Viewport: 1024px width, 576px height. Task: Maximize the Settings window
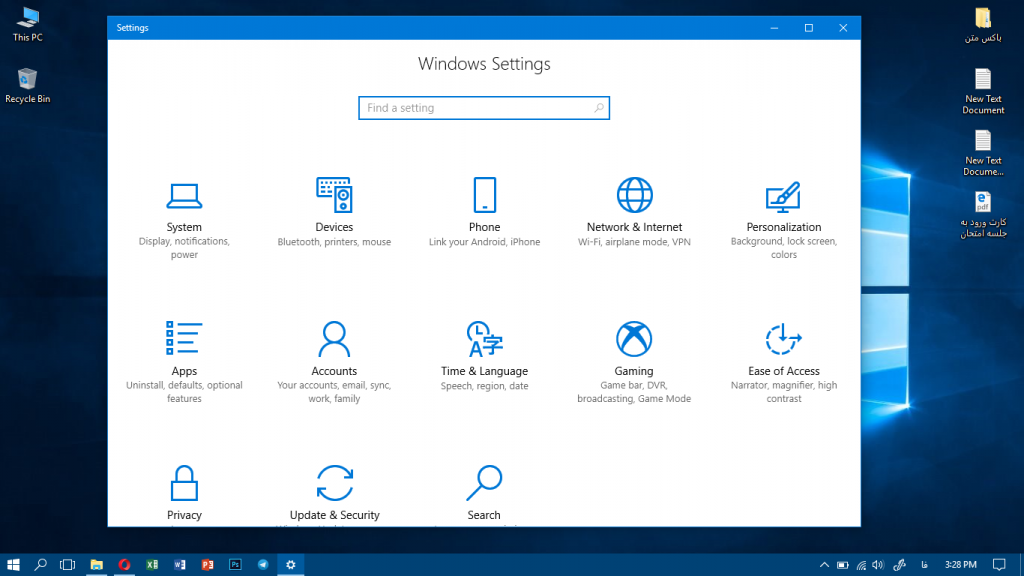coord(808,27)
